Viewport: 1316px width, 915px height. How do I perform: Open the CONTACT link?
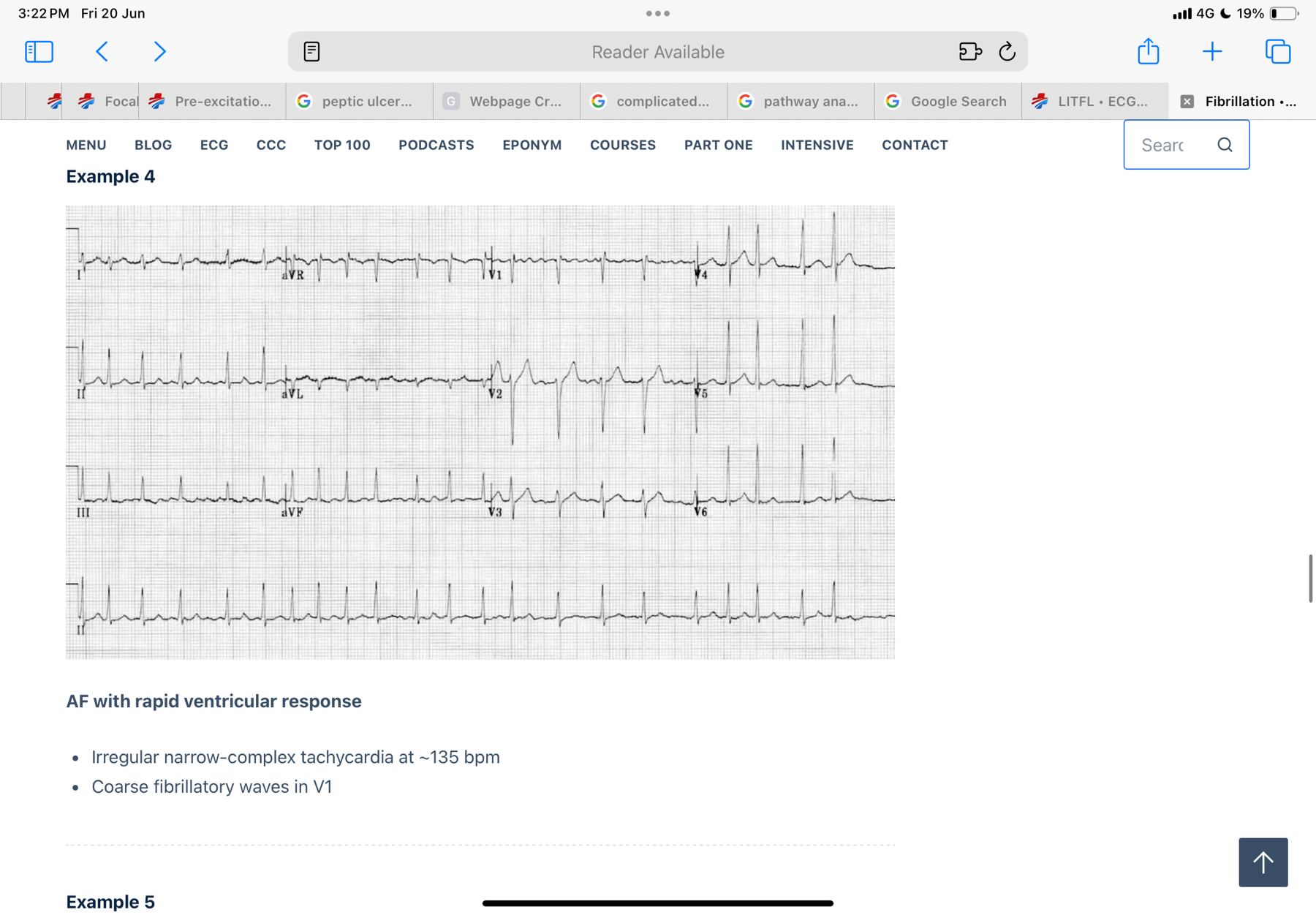[x=915, y=145]
